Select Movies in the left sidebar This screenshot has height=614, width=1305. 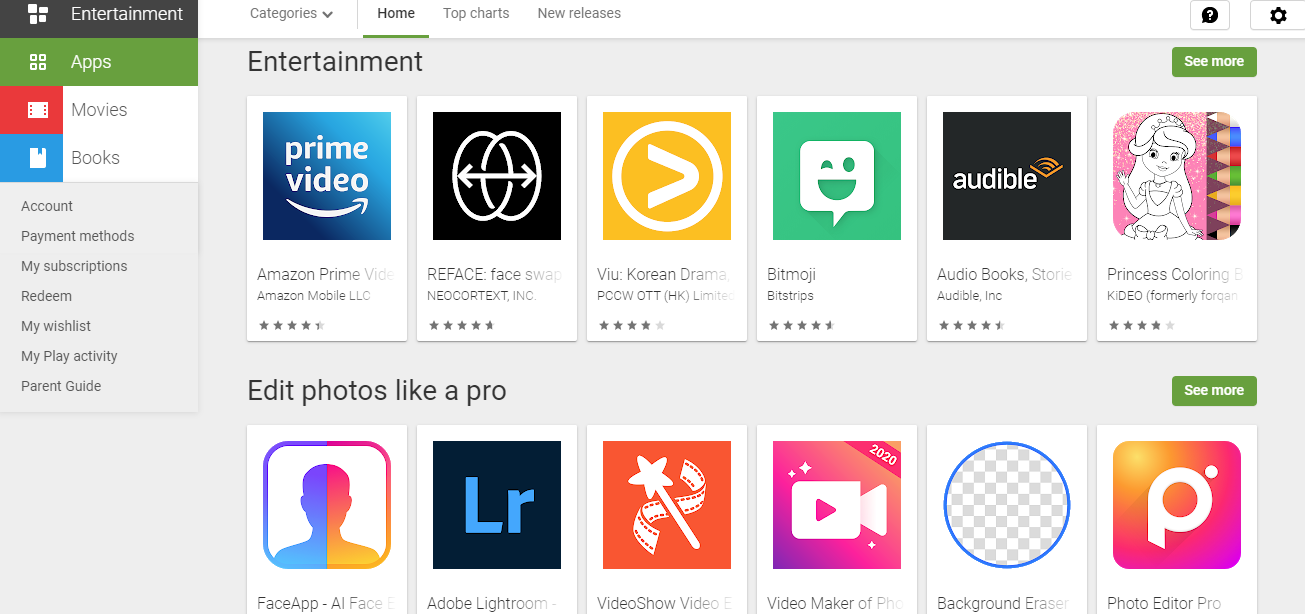[x=99, y=110]
